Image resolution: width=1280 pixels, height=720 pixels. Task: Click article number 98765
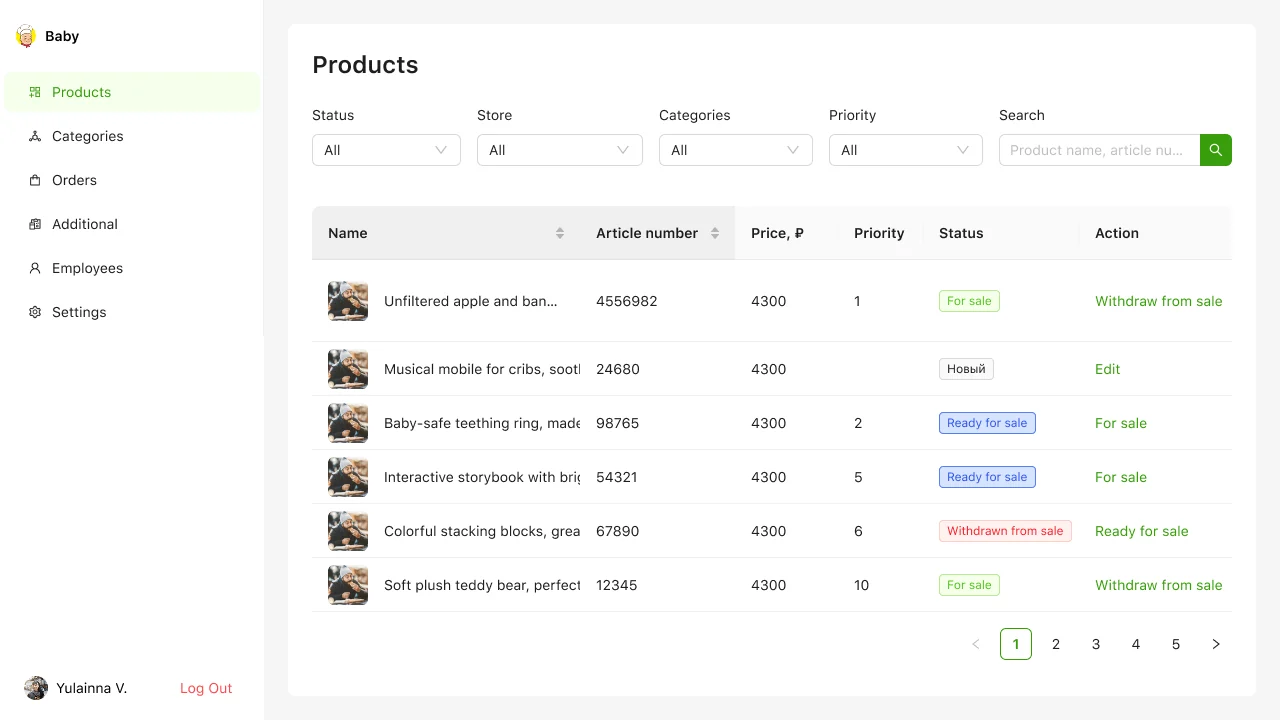click(x=618, y=423)
